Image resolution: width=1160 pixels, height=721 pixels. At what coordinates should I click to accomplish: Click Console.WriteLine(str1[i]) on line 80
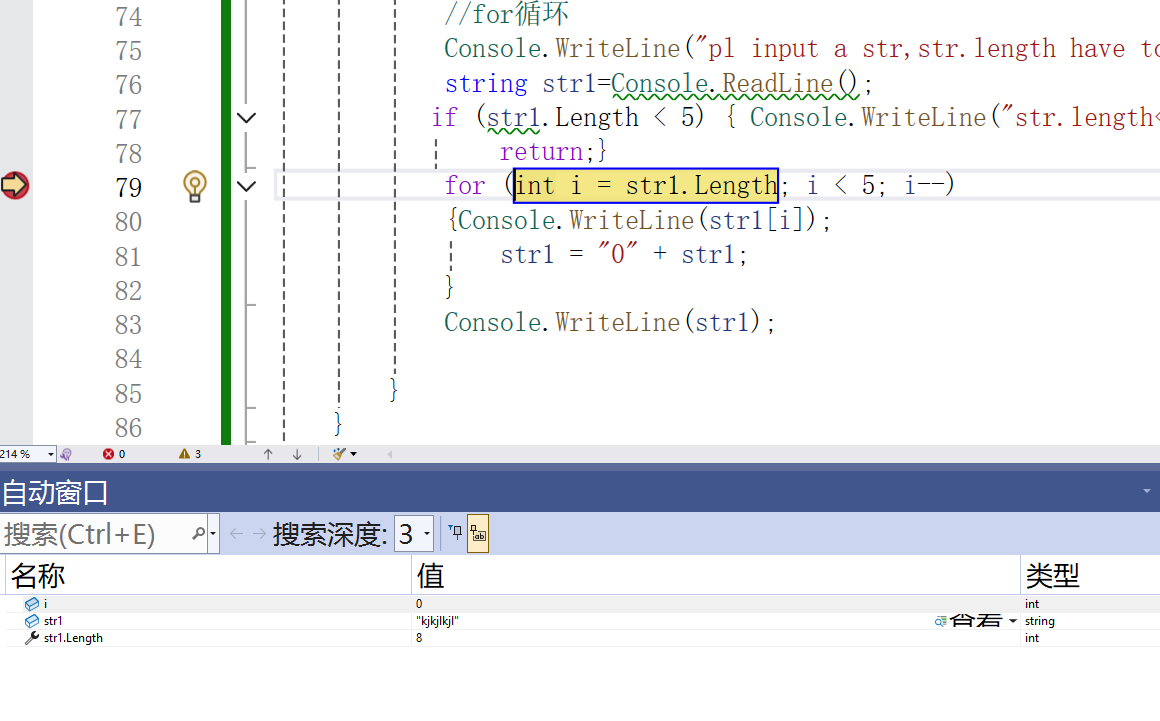point(637,220)
